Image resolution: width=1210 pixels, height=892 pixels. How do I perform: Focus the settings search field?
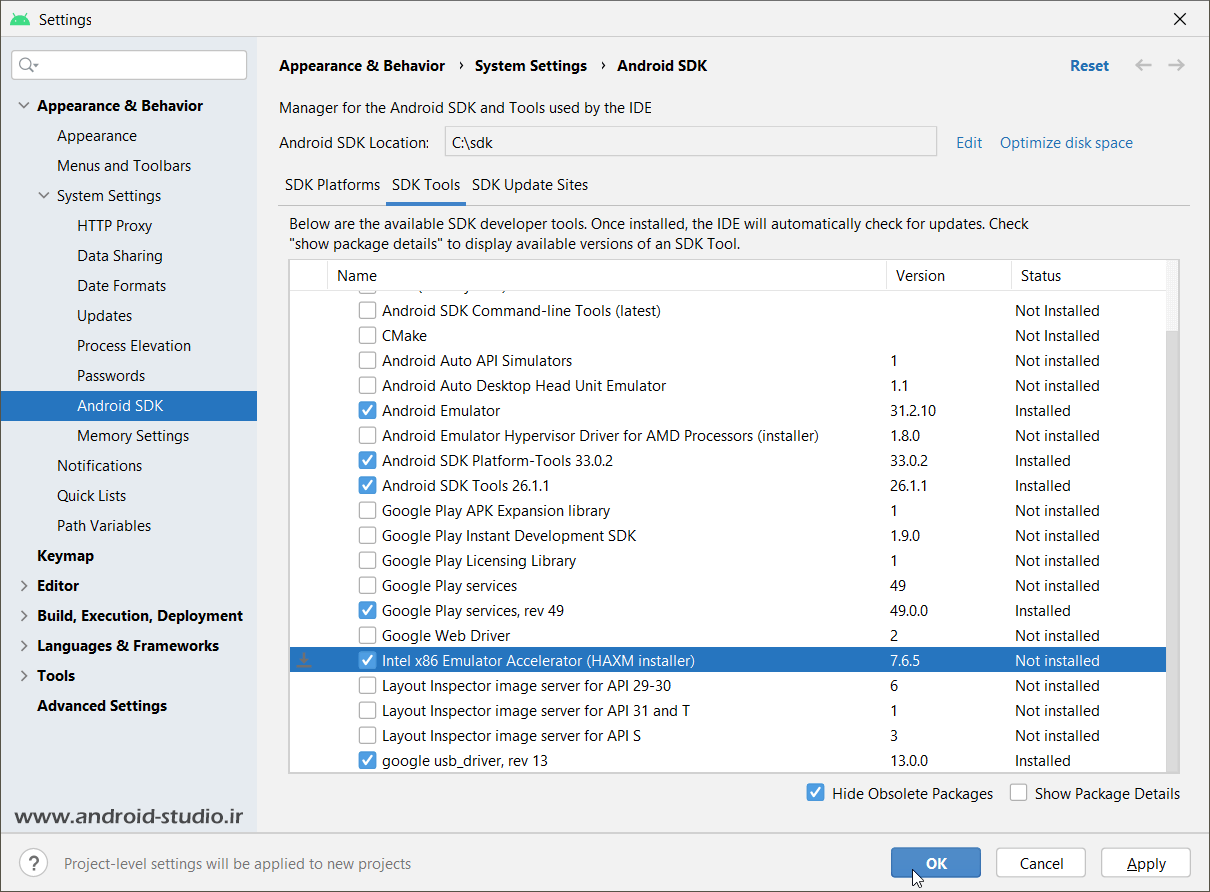tap(129, 65)
